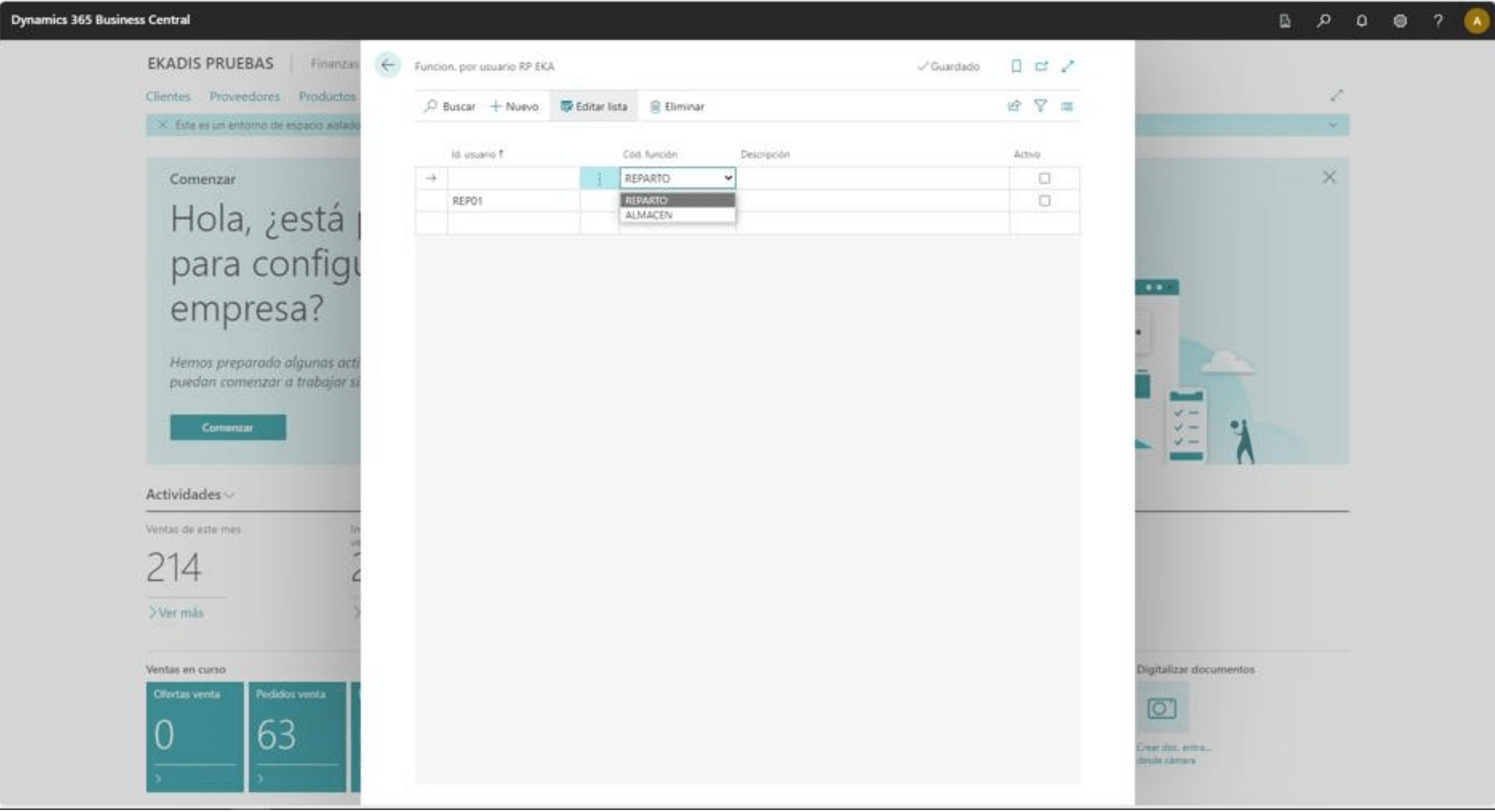The width and height of the screenshot is (1495, 812).
Task: Open the search magnifier in top bar
Action: point(1323,20)
